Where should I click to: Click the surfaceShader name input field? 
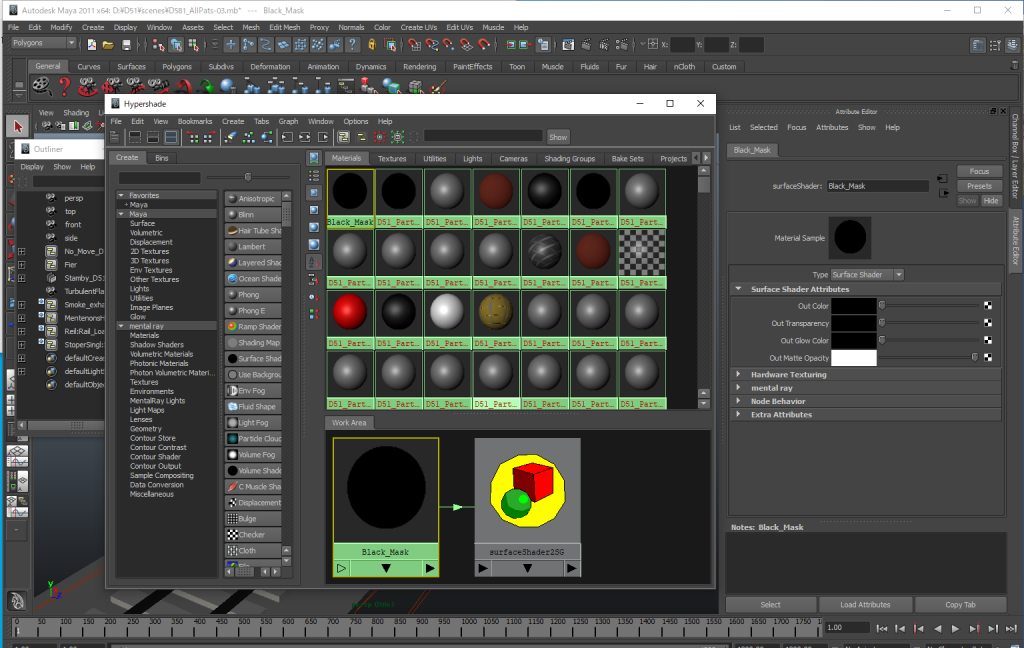(877, 186)
